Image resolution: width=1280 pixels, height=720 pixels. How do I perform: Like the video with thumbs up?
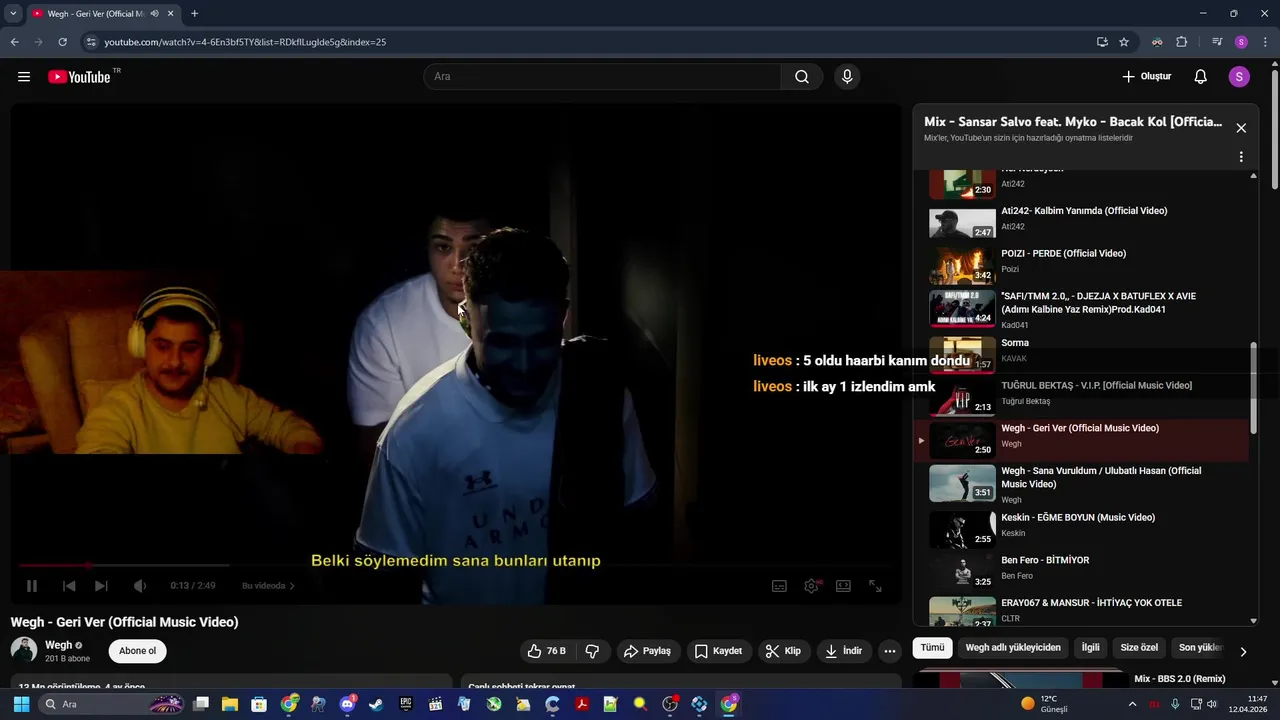pyautogui.click(x=547, y=651)
